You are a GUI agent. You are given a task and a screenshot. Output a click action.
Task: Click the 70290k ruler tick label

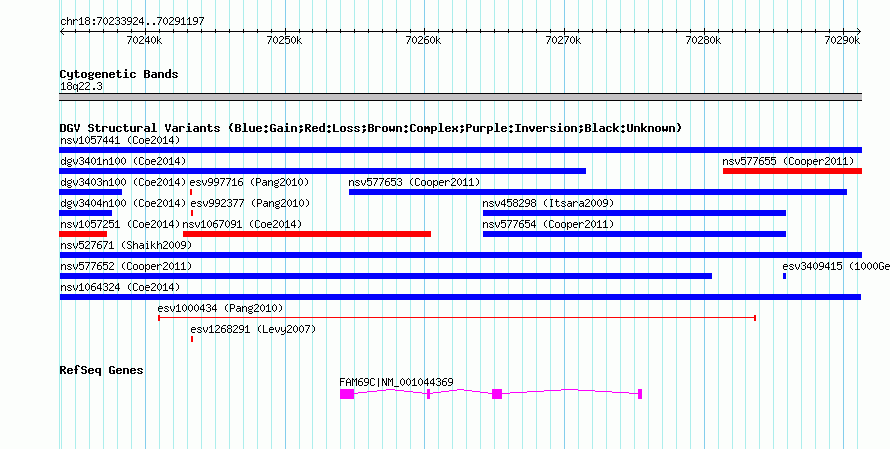(x=843, y=40)
